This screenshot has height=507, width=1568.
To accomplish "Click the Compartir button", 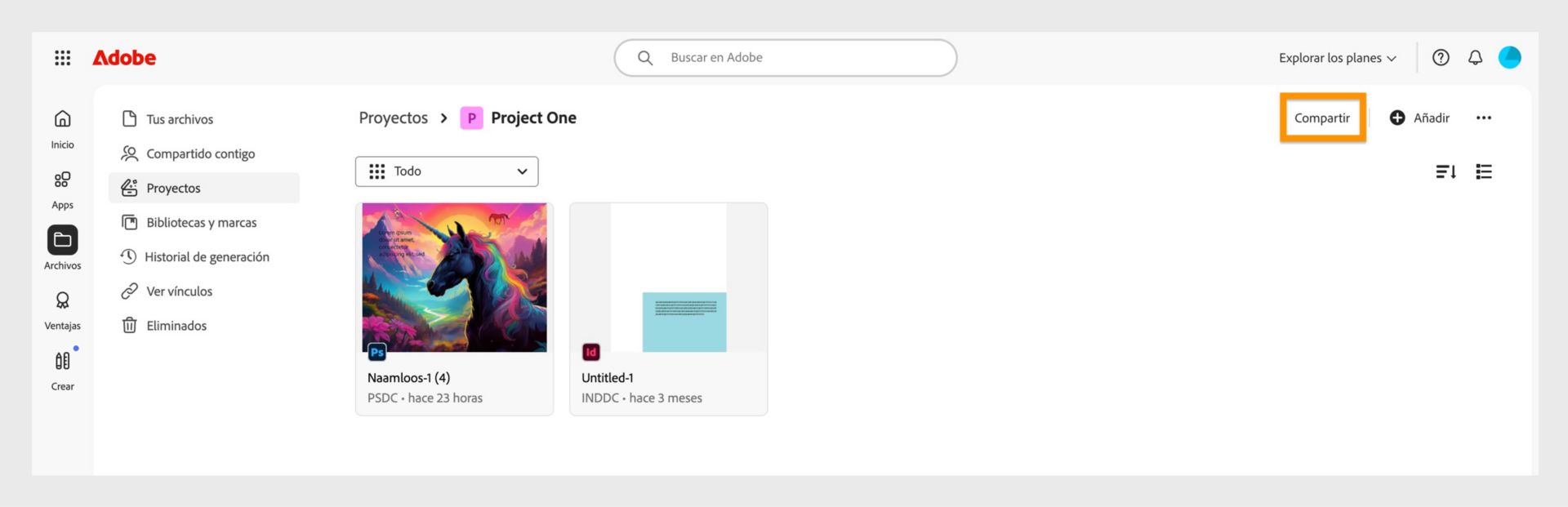I will [1321, 118].
